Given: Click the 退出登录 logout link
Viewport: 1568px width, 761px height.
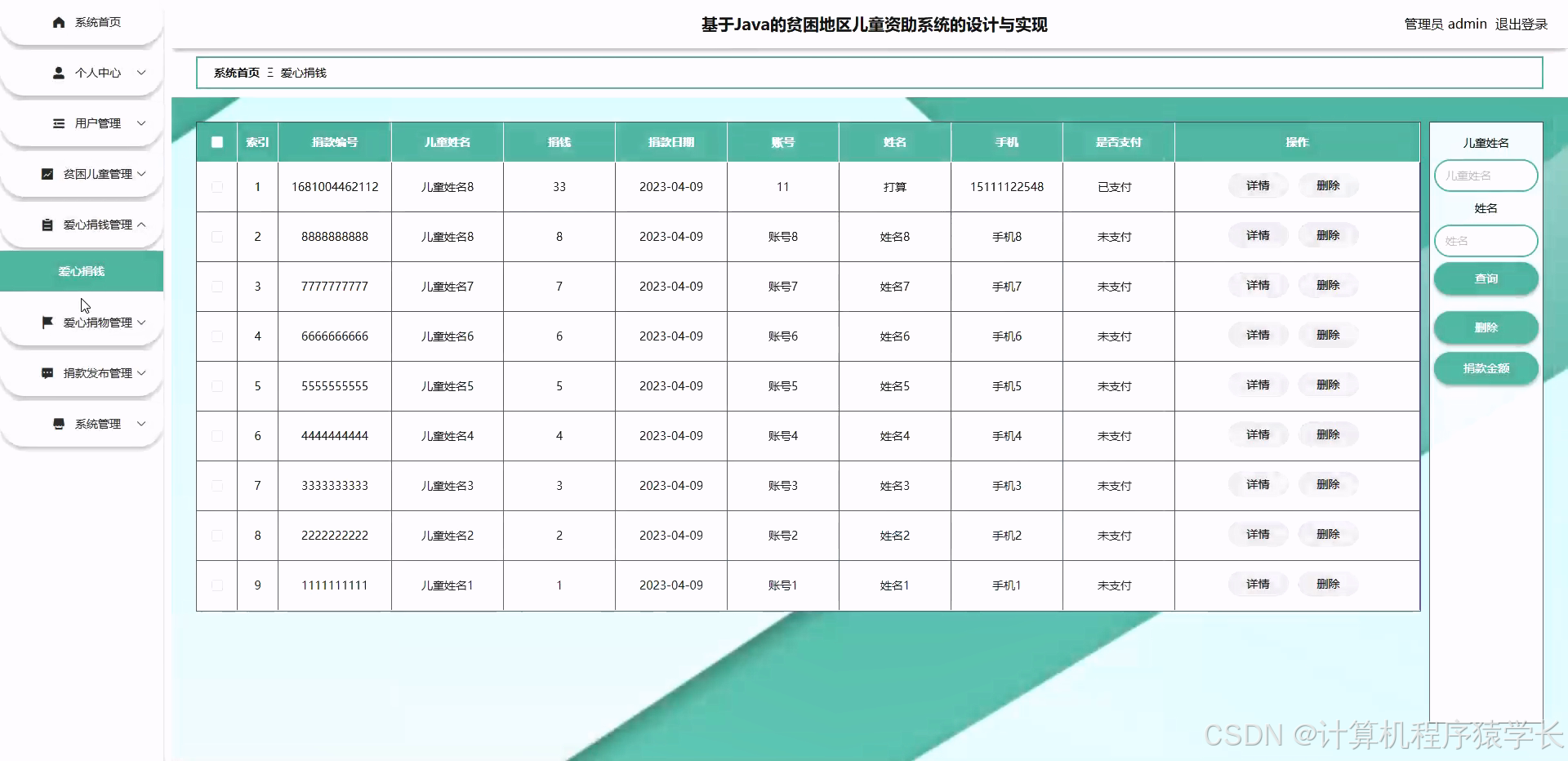Looking at the screenshot, I should (1521, 24).
